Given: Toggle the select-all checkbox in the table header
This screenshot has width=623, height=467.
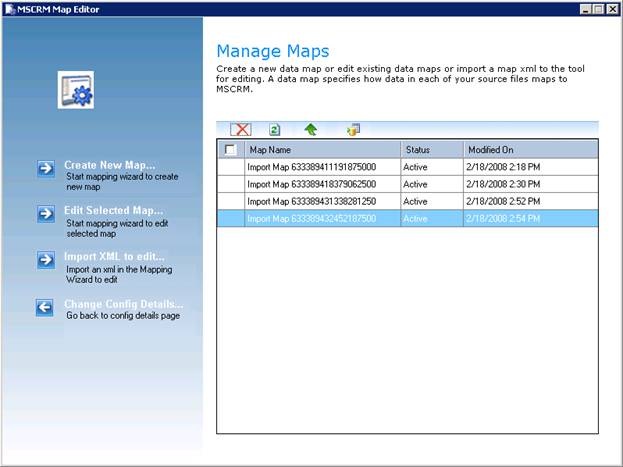Looking at the screenshot, I should coord(231,150).
